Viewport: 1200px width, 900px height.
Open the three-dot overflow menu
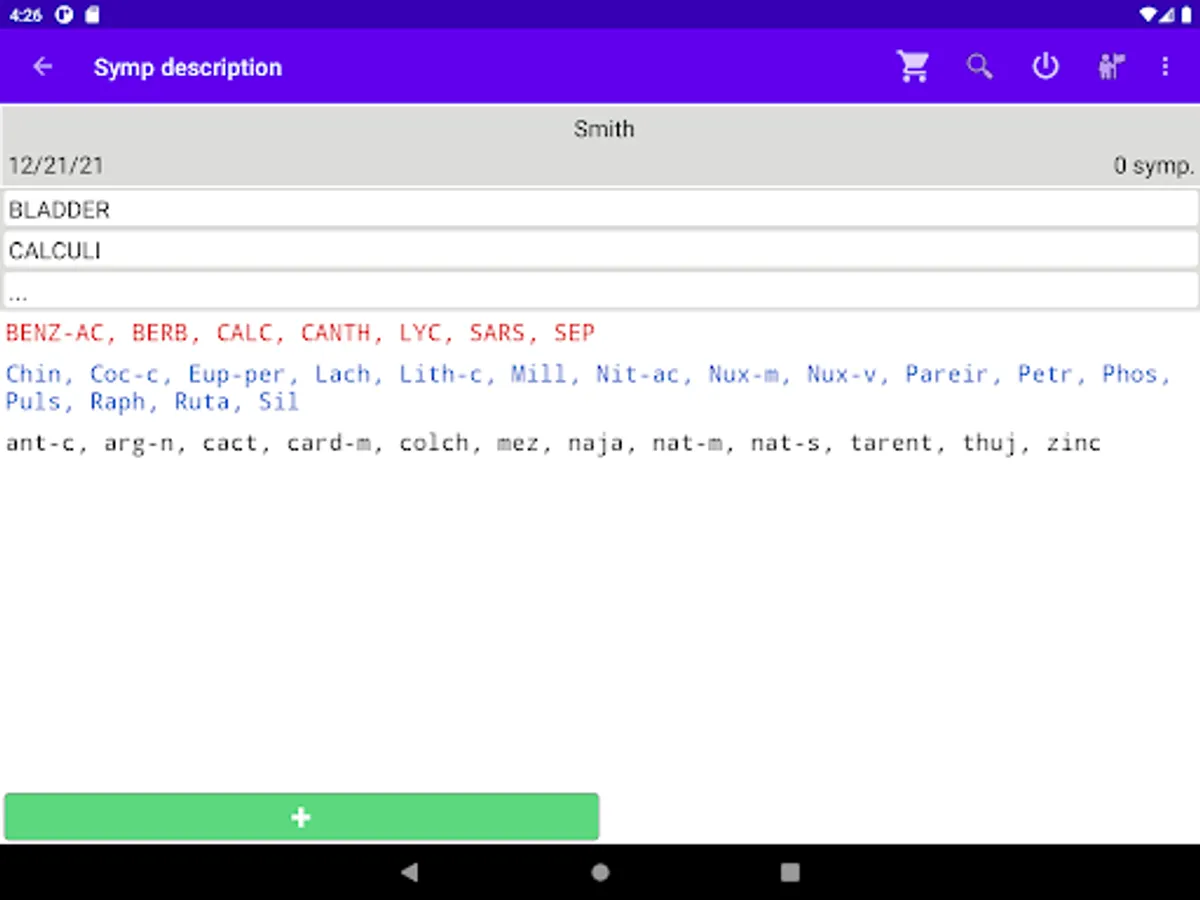[1165, 67]
